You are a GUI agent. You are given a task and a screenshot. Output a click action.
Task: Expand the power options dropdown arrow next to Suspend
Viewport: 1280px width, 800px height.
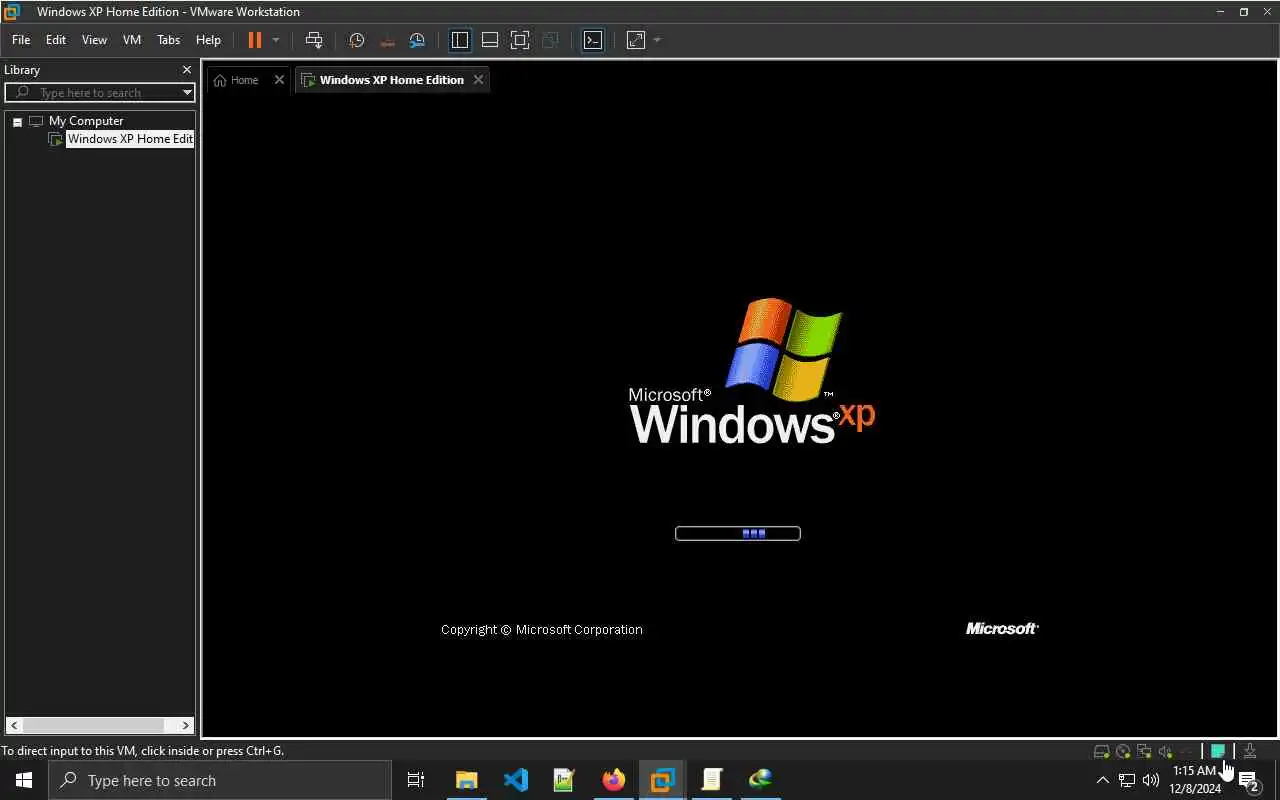[x=276, y=40]
